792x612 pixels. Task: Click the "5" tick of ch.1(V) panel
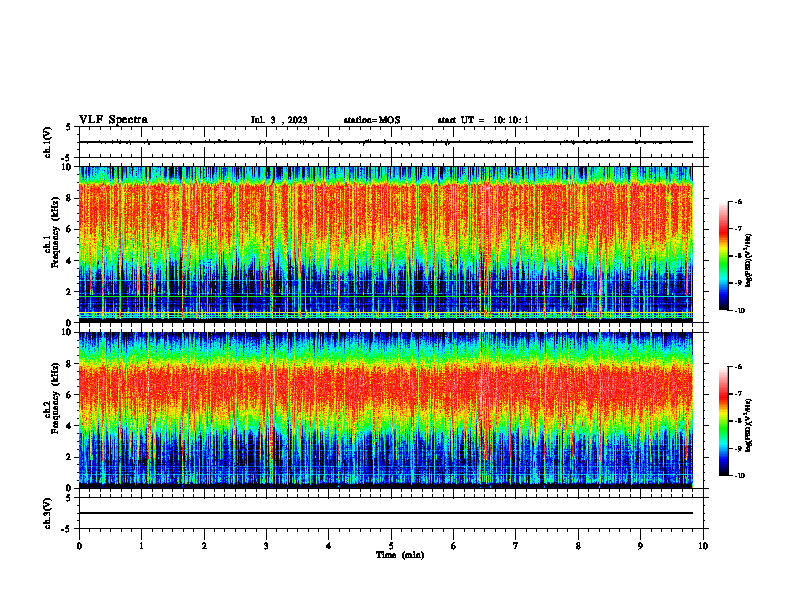[x=70, y=127]
